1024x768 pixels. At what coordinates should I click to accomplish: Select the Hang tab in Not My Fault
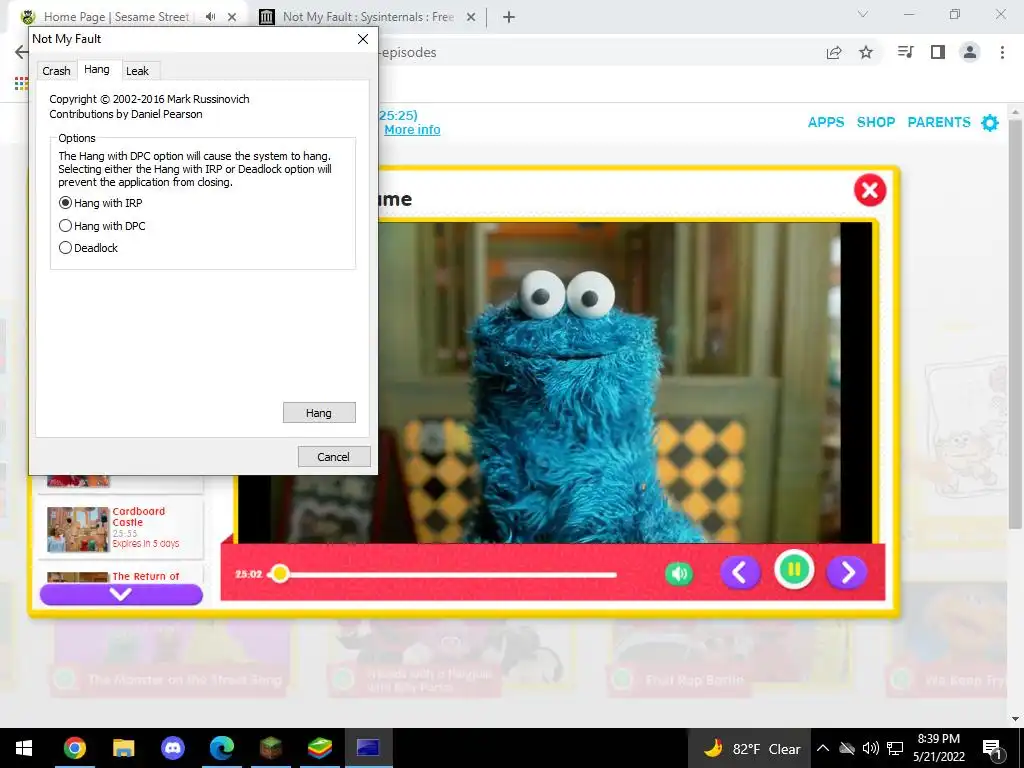tap(97, 69)
